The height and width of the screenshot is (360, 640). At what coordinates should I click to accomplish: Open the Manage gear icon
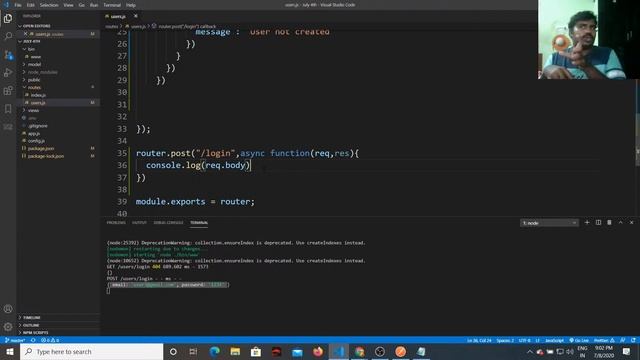tap(8, 327)
